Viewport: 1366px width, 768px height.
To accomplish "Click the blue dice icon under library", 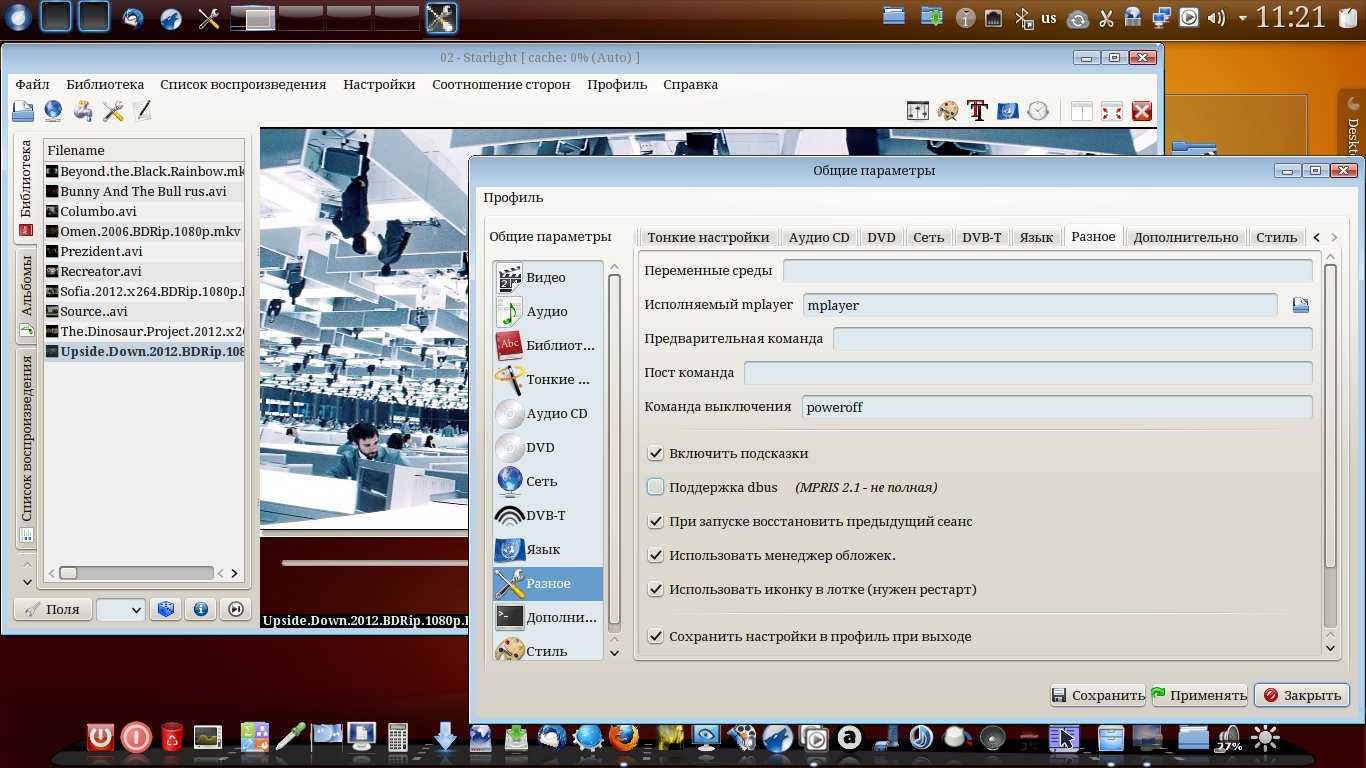I will (x=166, y=609).
